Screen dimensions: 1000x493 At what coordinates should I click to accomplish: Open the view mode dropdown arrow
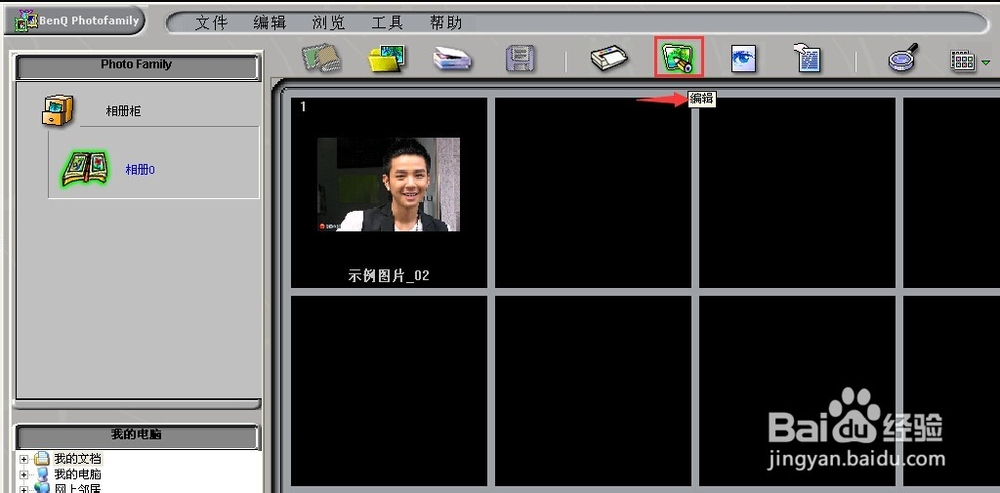click(986, 63)
